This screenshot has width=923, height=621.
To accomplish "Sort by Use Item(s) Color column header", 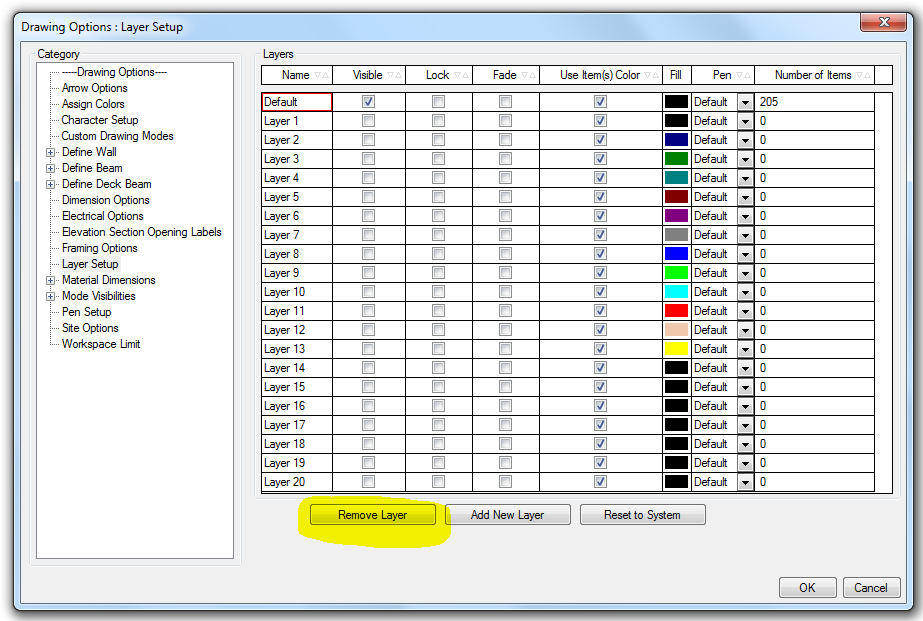I will click(601, 75).
